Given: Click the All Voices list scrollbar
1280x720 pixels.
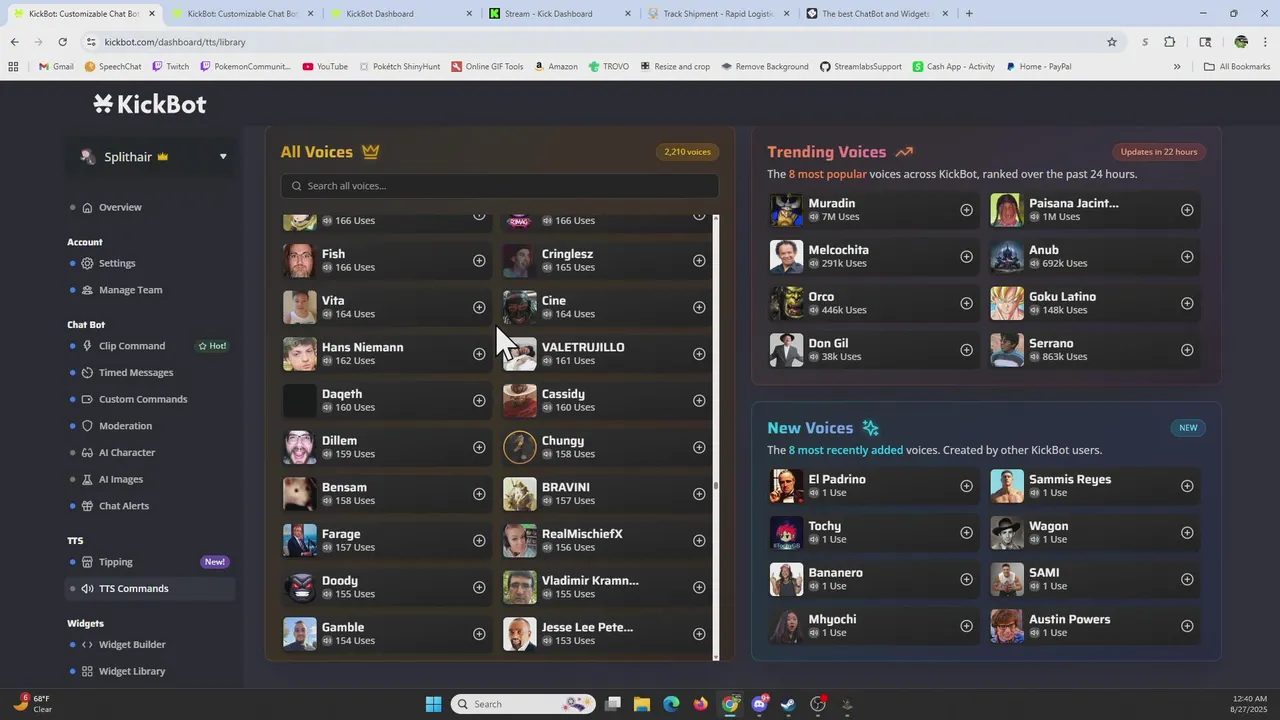Looking at the screenshot, I should pyautogui.click(x=716, y=486).
